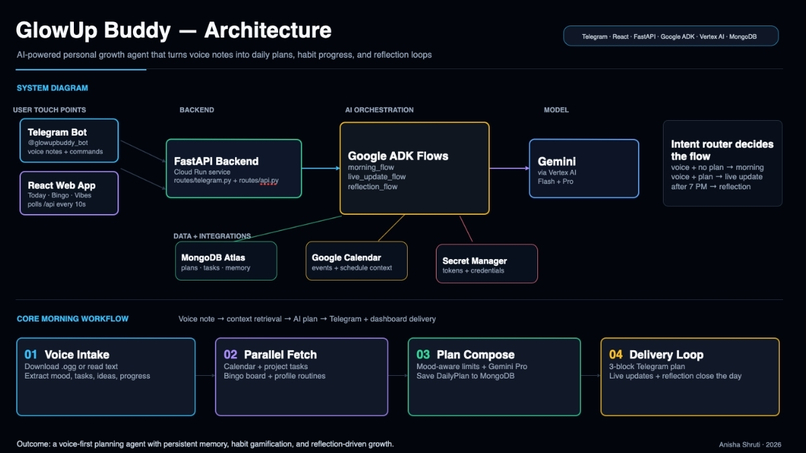Select the 02 Parallel Fetch step
Viewport: 806px width, 453px height.
pos(302,376)
